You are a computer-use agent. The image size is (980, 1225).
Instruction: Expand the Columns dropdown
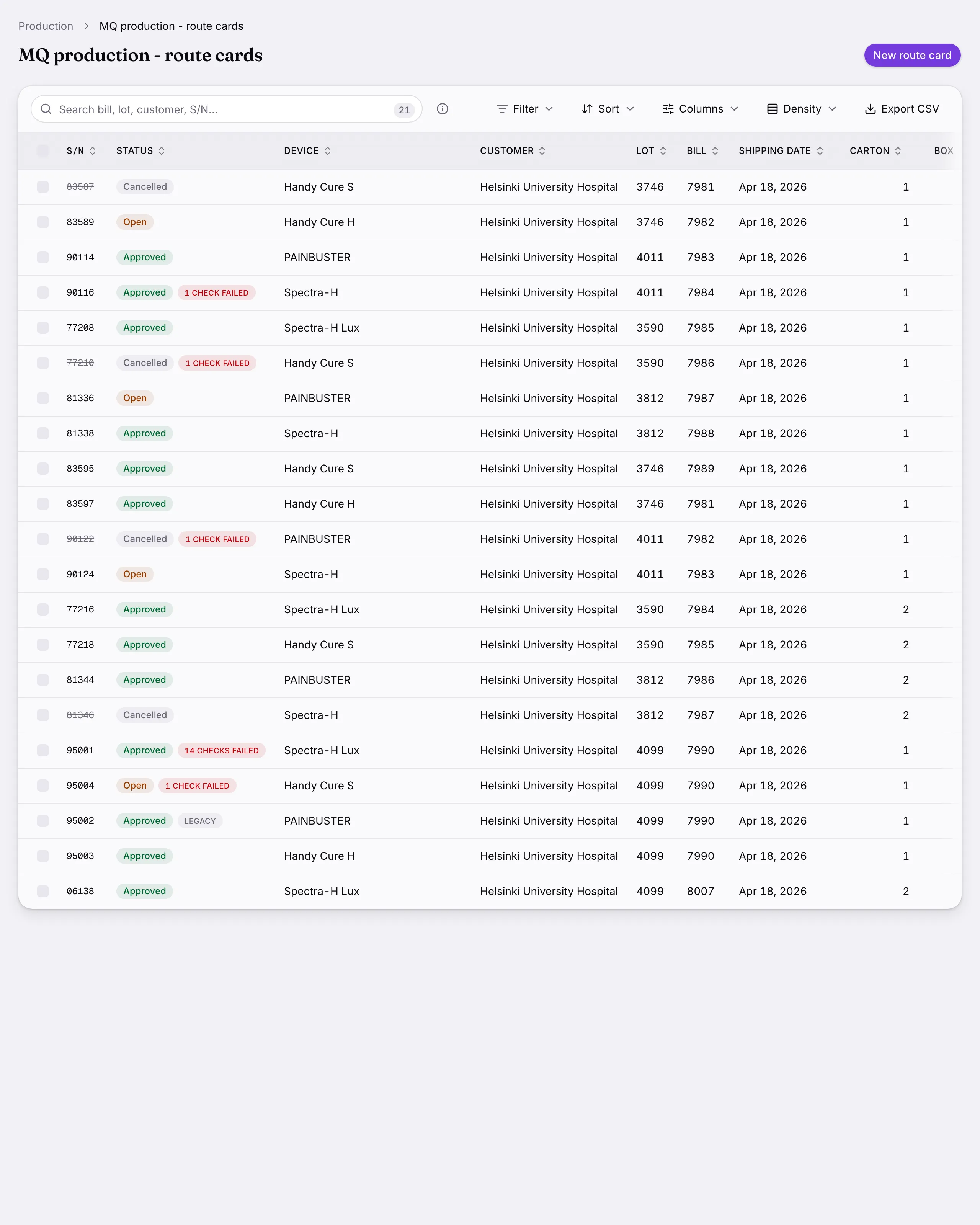[x=700, y=108]
